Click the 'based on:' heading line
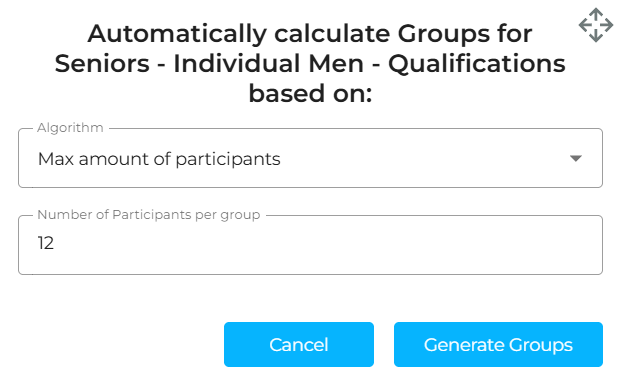This screenshot has height=388, width=620. click(x=310, y=94)
